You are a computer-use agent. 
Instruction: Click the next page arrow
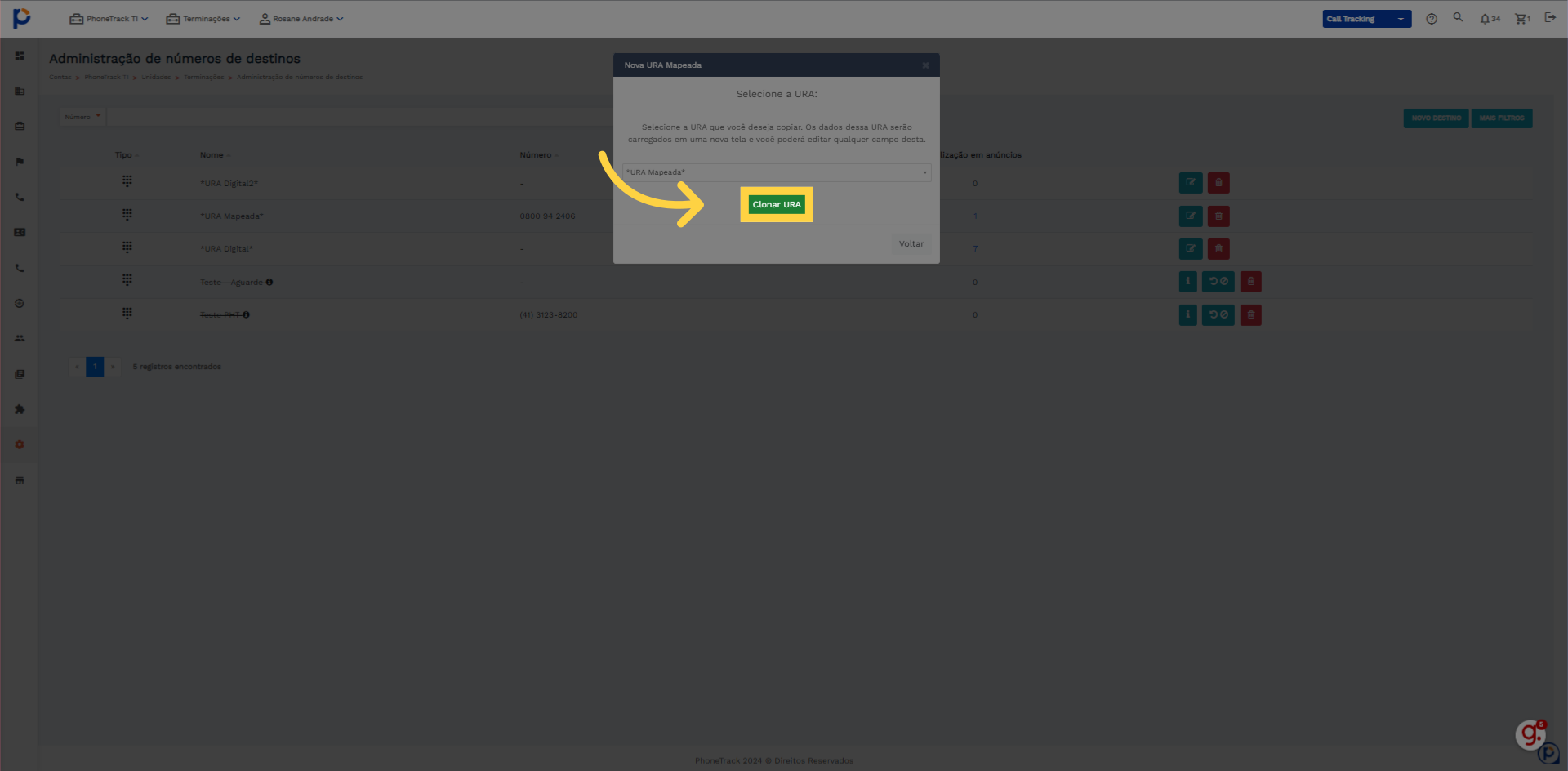tap(113, 367)
